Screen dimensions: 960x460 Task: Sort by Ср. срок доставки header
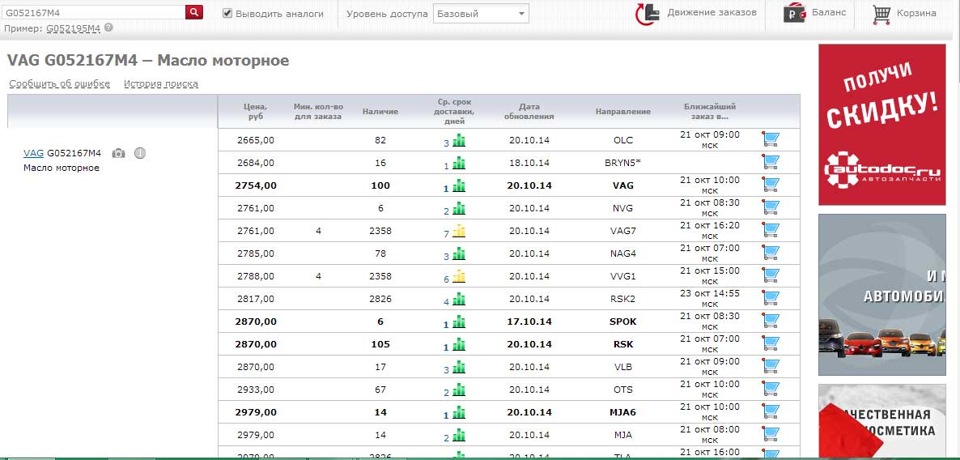(454, 111)
